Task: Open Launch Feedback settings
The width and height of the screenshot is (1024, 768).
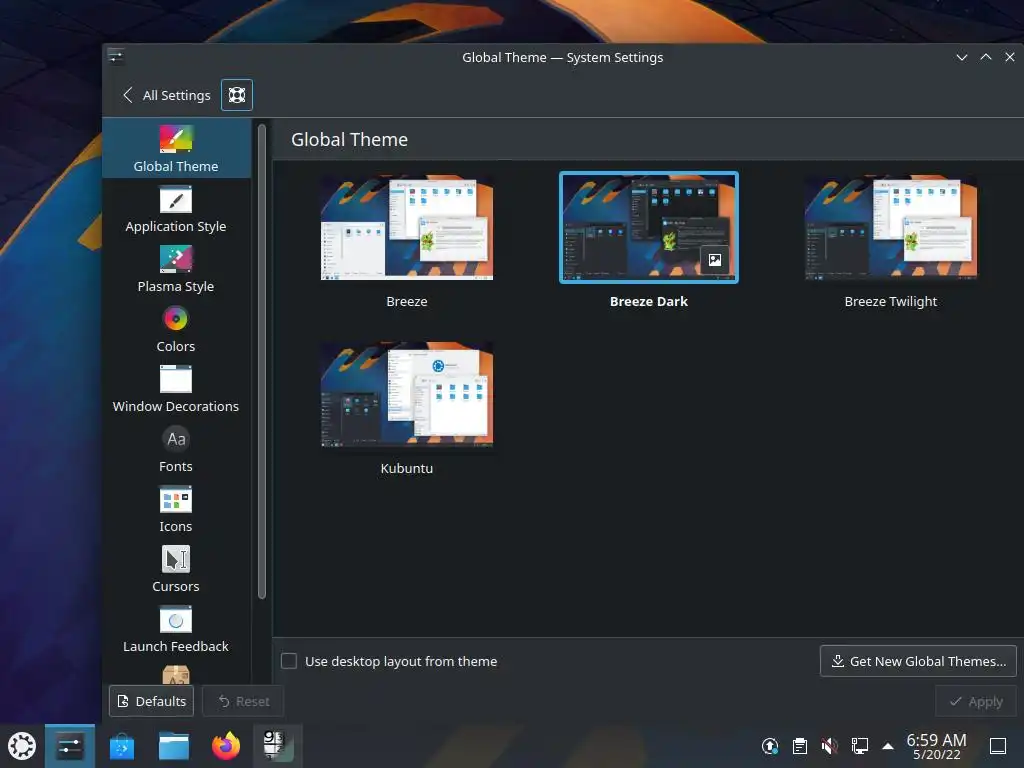Action: click(x=176, y=630)
